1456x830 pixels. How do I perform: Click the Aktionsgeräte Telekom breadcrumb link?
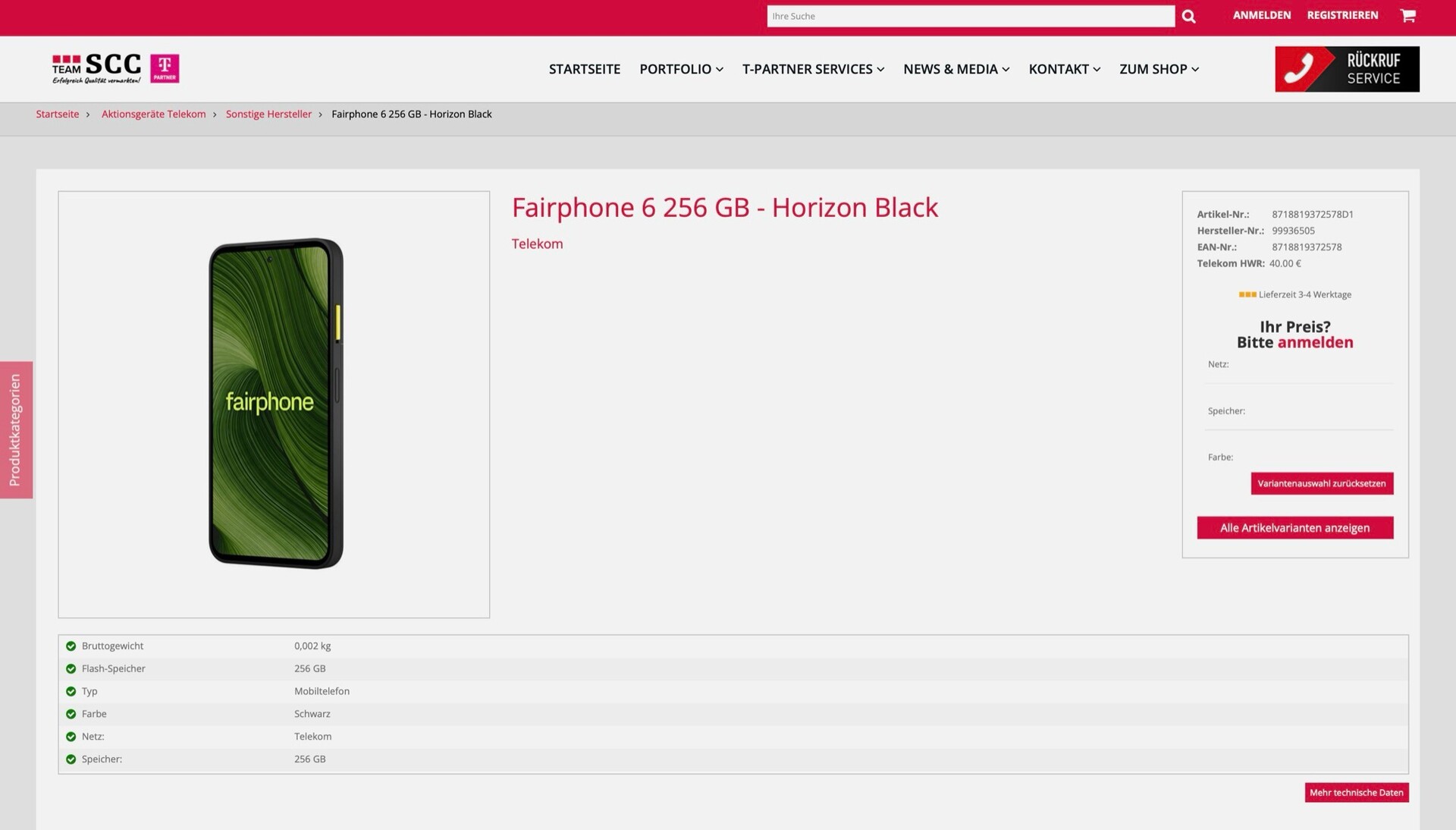click(x=153, y=114)
